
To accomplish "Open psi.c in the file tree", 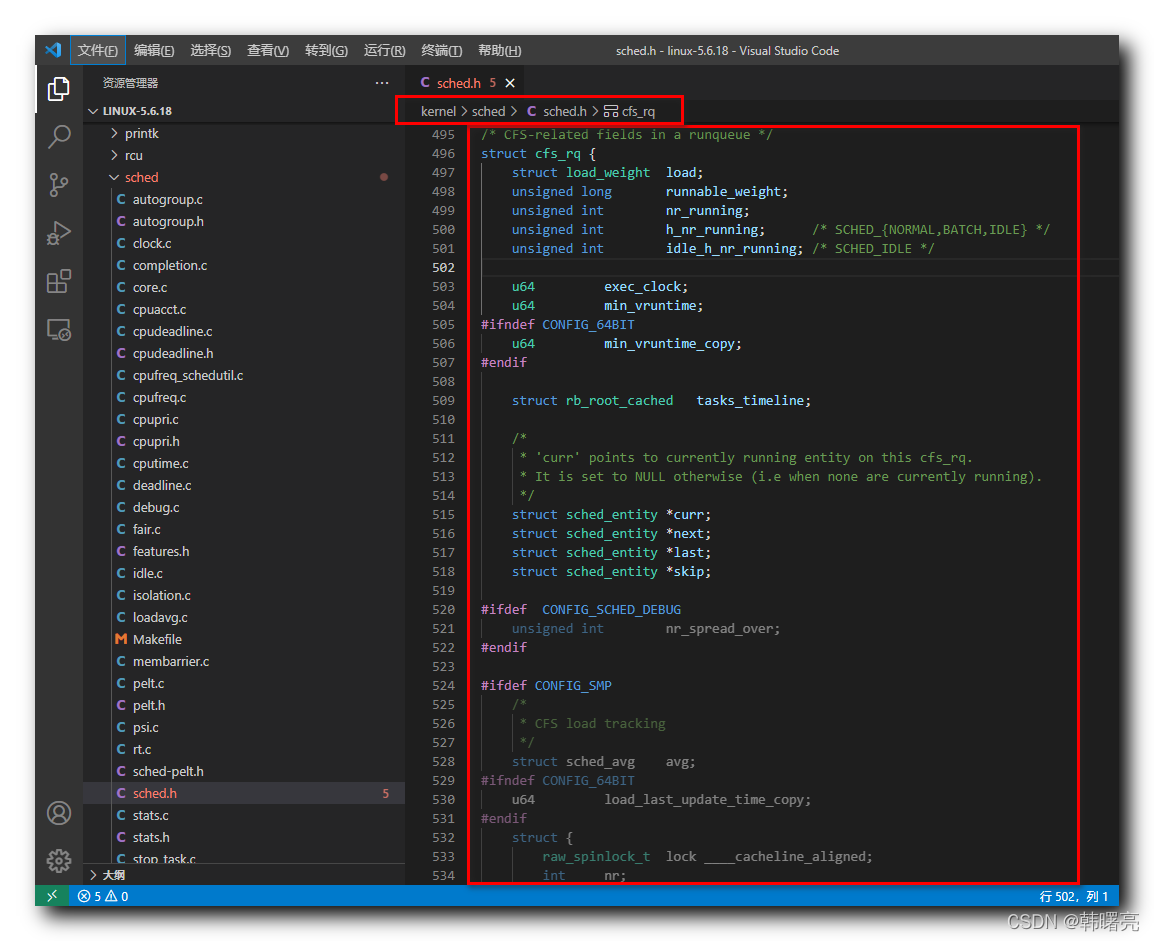I will 244,728.
